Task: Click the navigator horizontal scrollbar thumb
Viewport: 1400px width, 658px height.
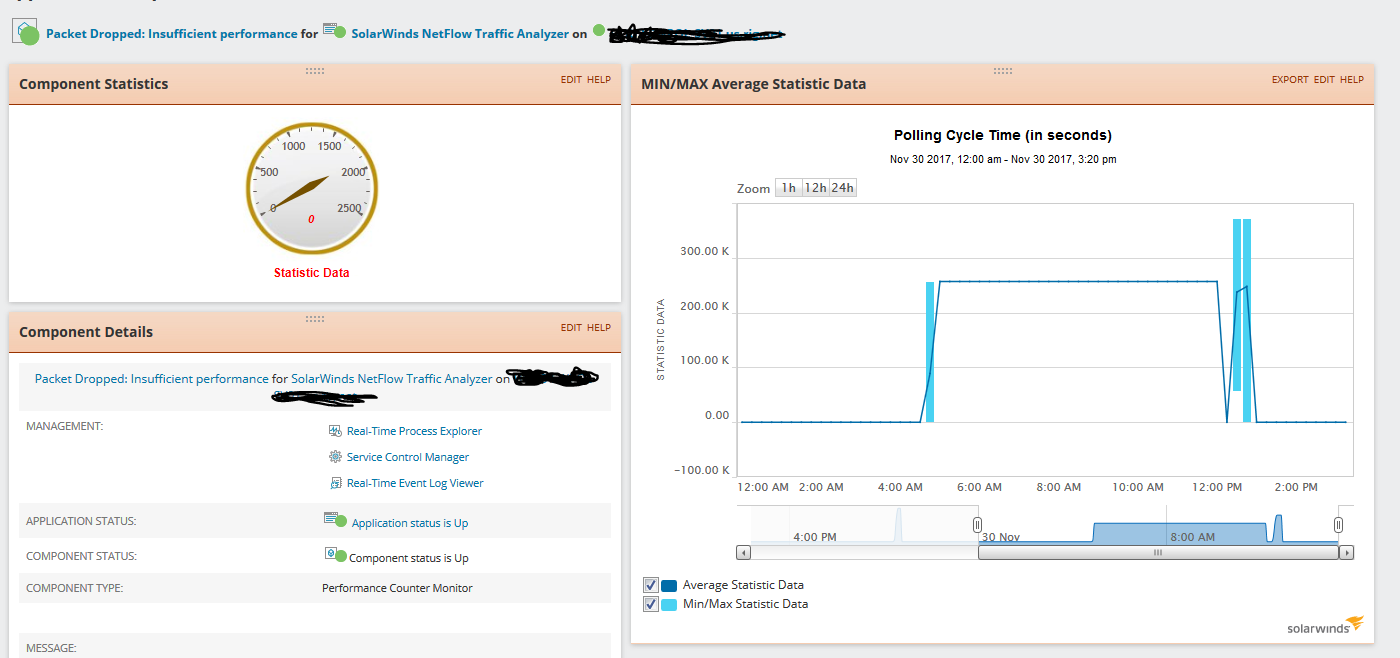Action: (x=1158, y=552)
